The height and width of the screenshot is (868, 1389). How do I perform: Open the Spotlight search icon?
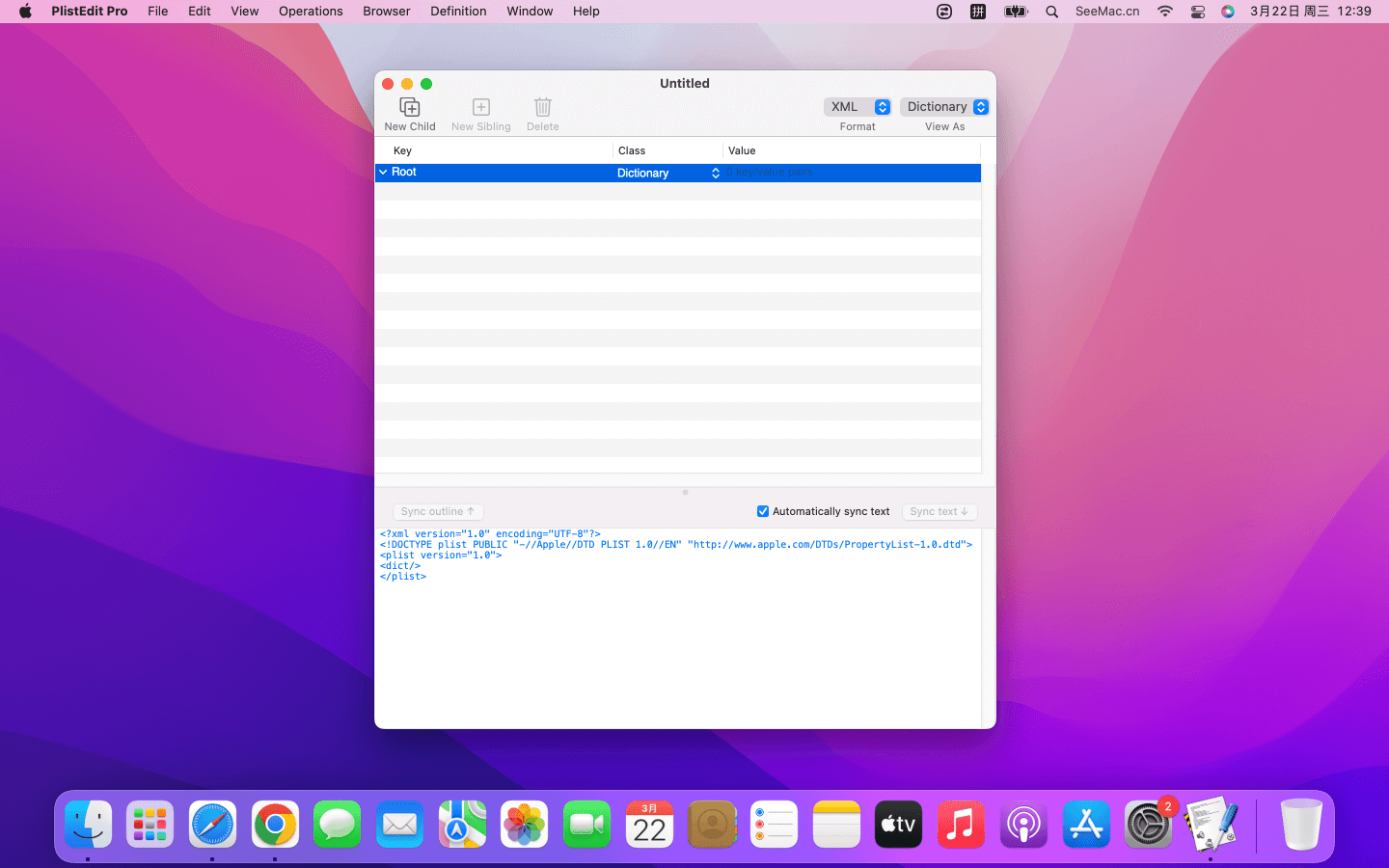tap(1051, 12)
